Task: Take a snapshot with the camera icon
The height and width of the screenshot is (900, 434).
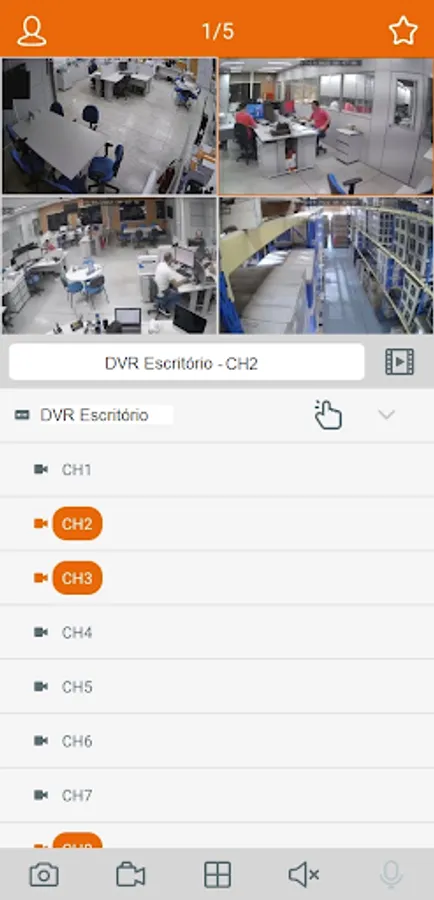Action: 44,875
